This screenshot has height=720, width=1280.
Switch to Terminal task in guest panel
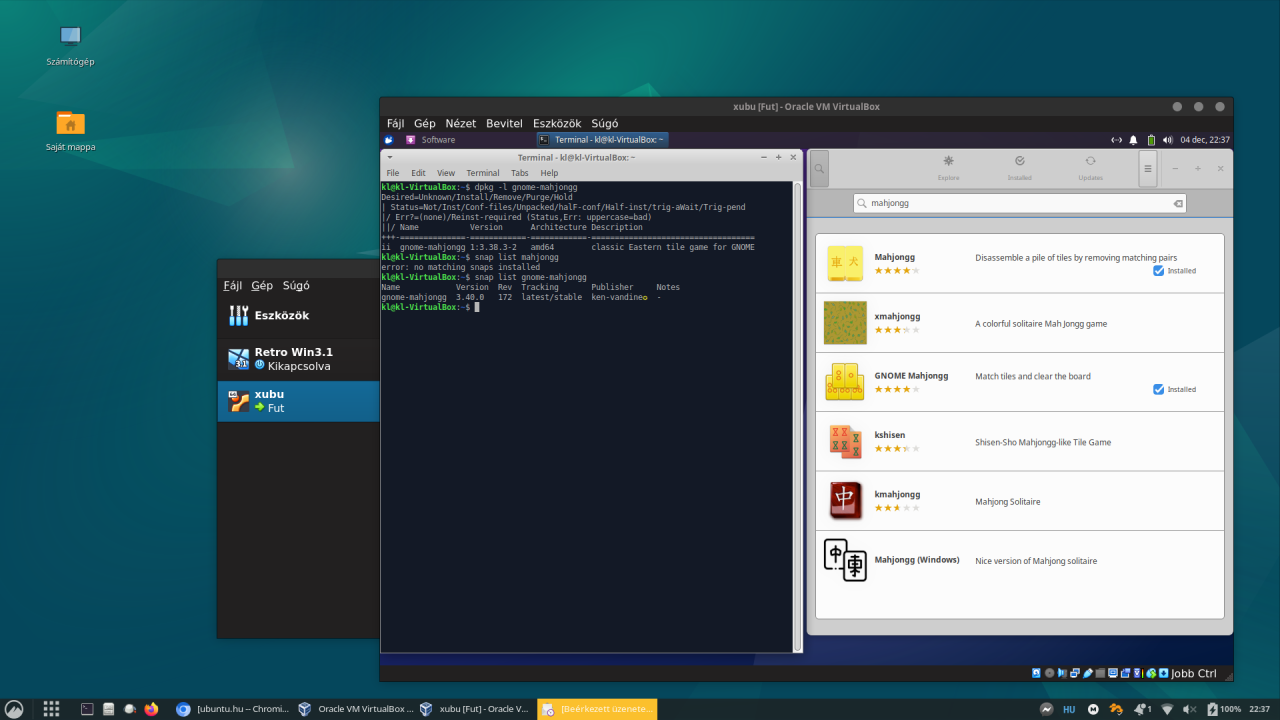tap(602, 140)
